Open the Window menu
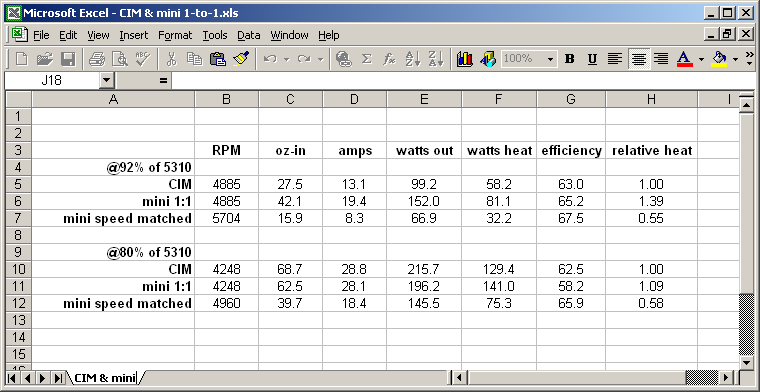This screenshot has height=392, width=760. click(289, 35)
